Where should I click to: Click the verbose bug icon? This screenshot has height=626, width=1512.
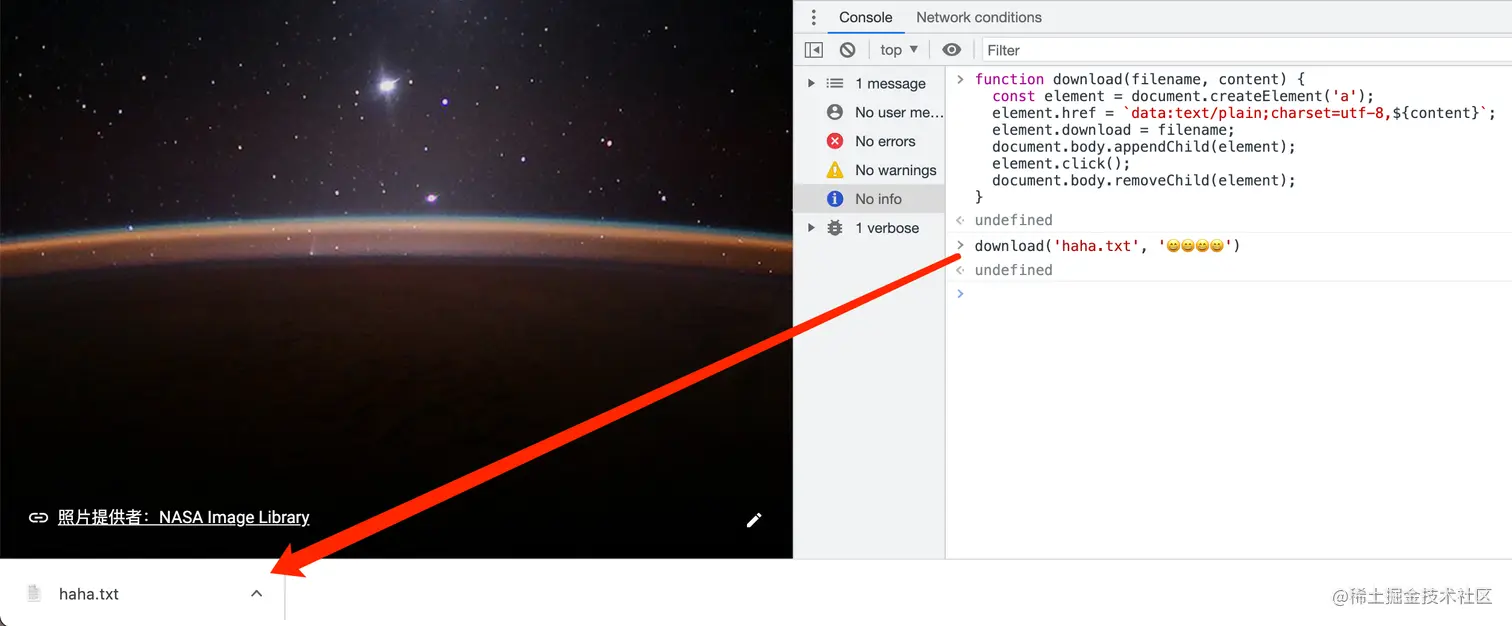coord(835,228)
